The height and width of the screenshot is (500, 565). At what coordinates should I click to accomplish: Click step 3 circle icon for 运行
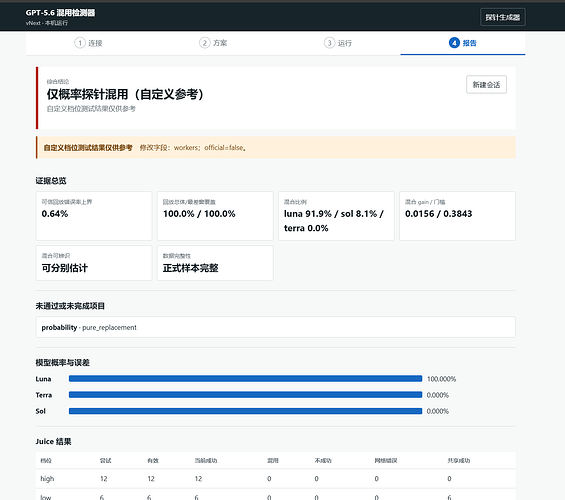coord(329,43)
